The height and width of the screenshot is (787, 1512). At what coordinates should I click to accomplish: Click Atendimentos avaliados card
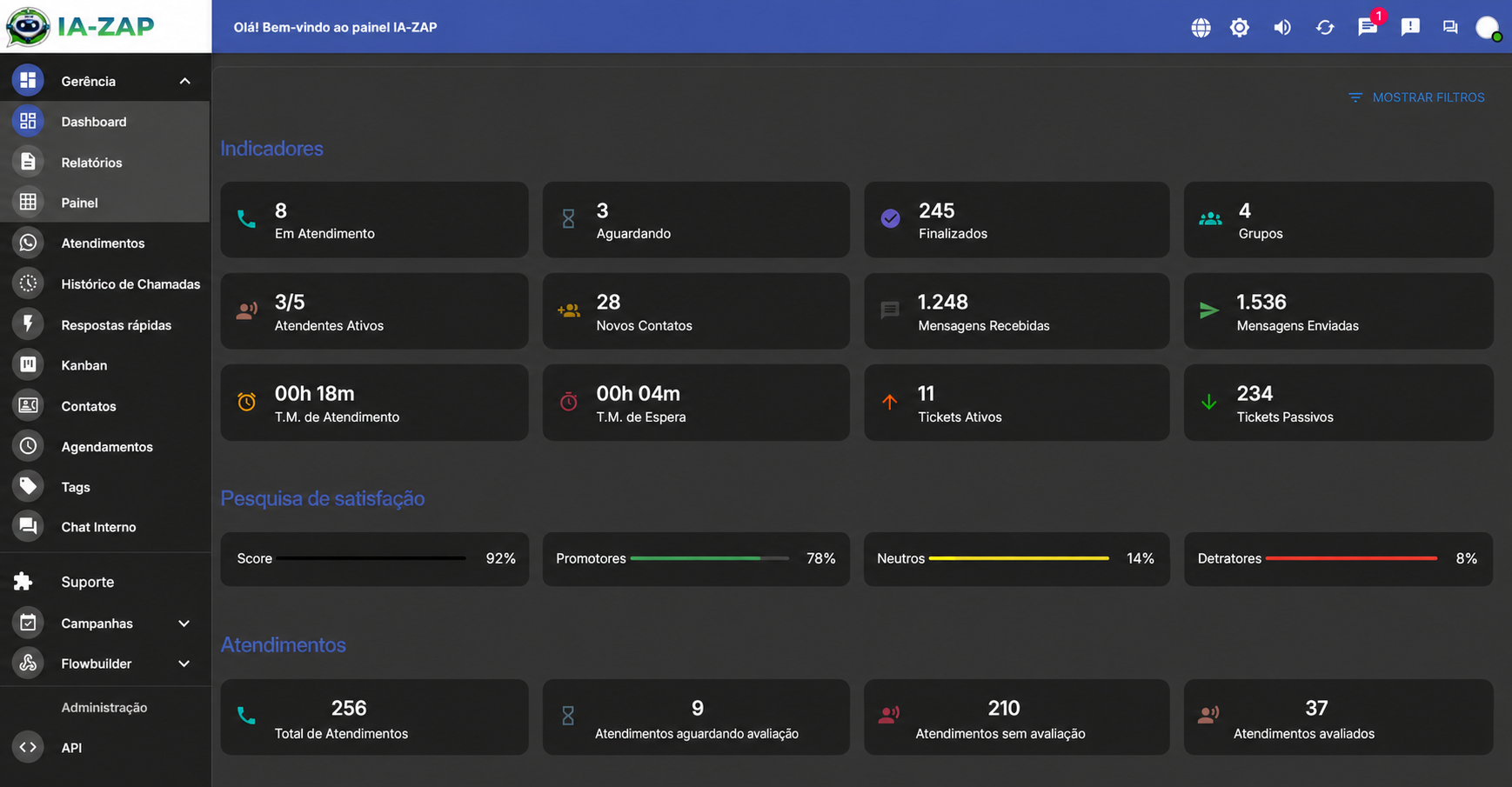[x=1339, y=717]
